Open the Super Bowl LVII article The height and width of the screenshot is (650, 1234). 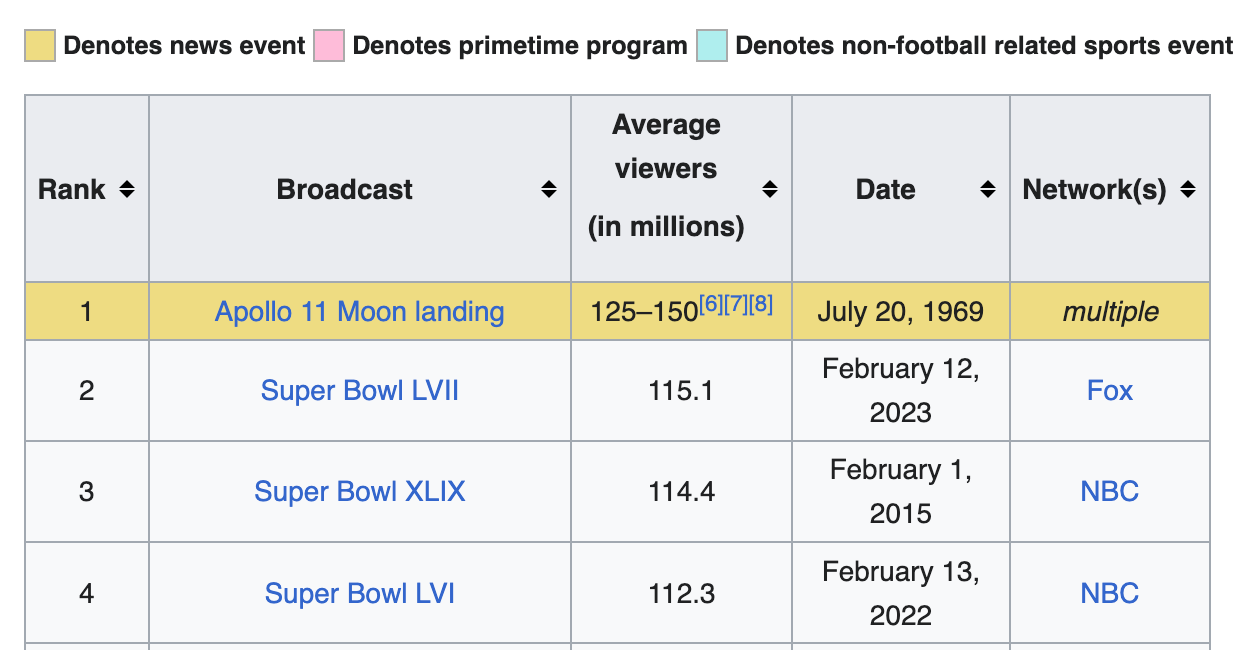point(359,390)
